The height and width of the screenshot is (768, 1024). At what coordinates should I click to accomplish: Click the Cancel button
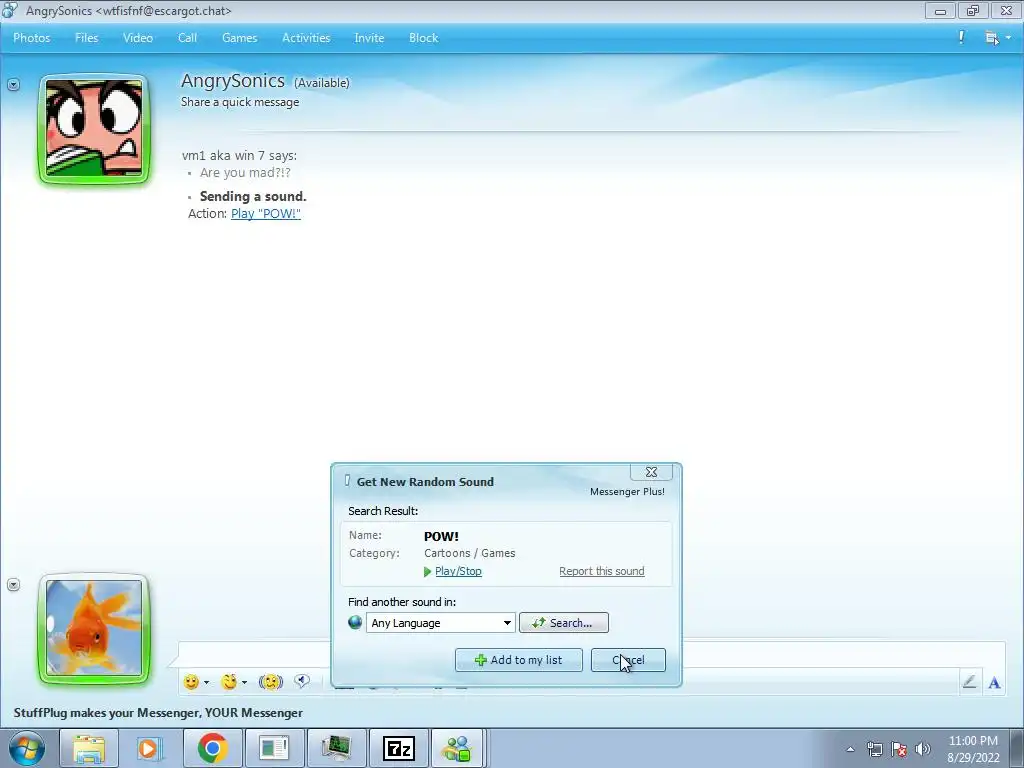[628, 660]
